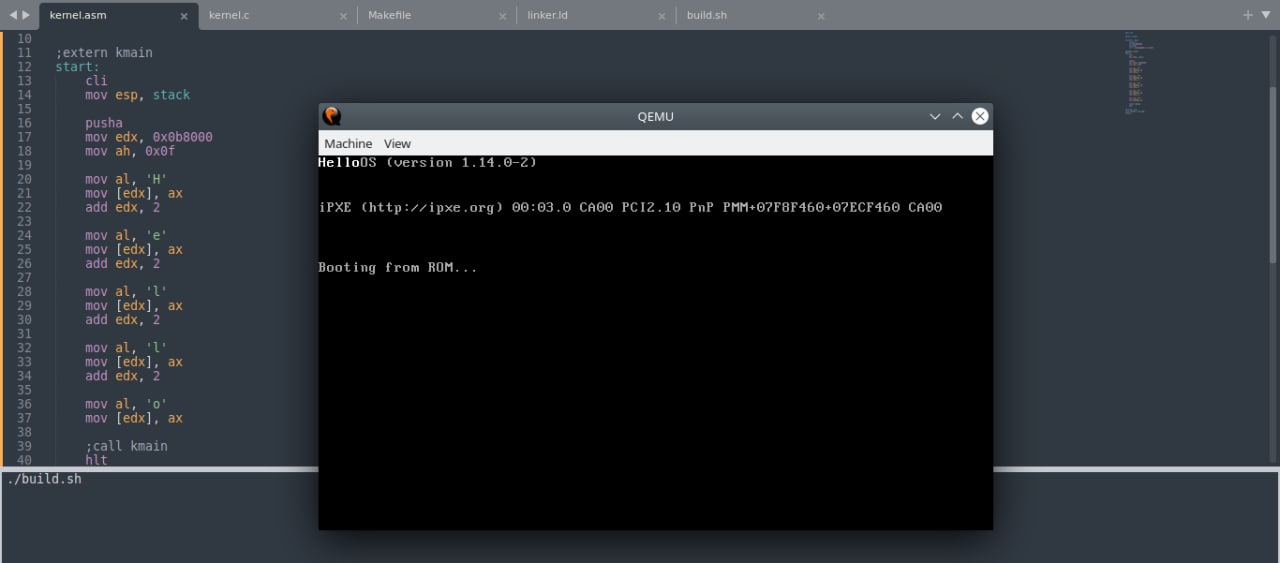Screen dimensions: 1280x563
Task: Click the QEMU app icon in title bar
Action: [332, 116]
